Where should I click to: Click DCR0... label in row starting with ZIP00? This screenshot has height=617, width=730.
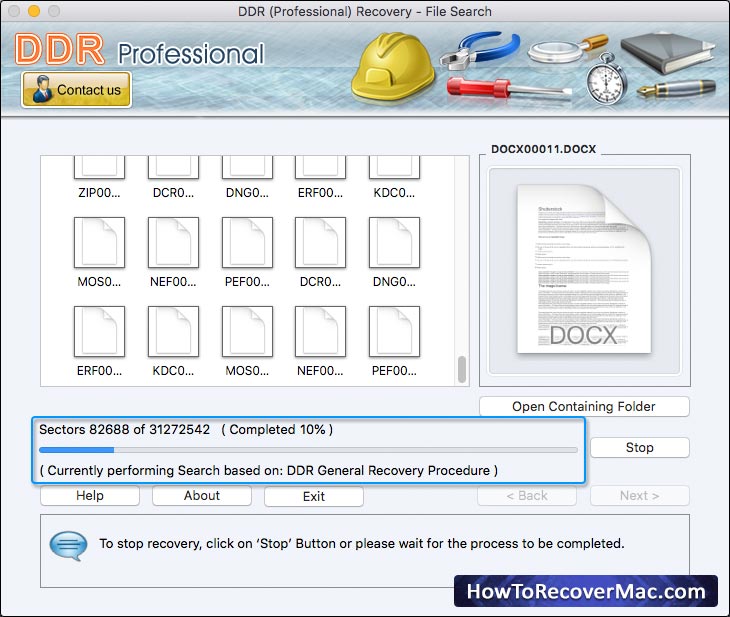[173, 193]
